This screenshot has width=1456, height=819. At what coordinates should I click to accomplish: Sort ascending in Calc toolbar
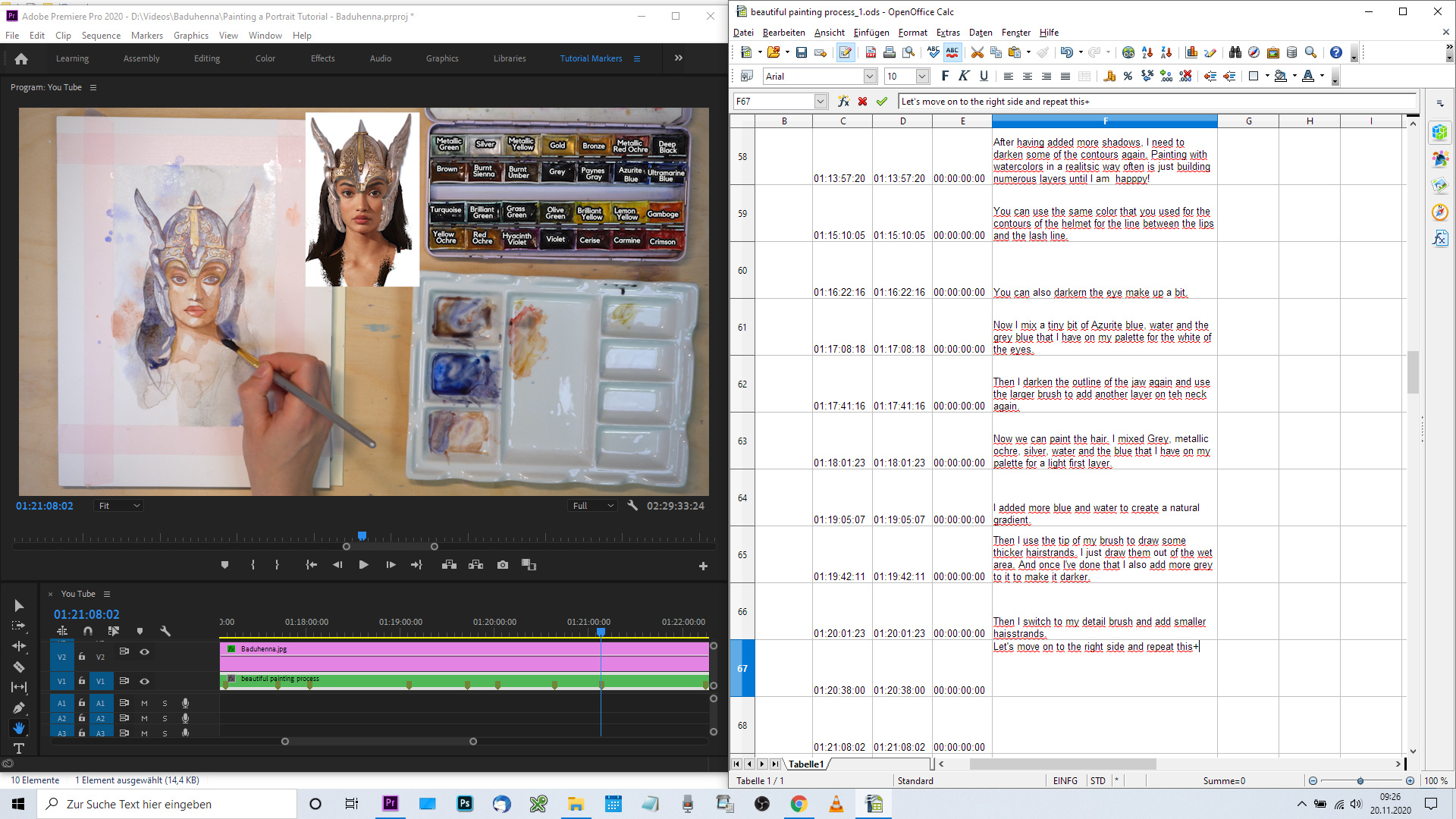[x=1147, y=52]
